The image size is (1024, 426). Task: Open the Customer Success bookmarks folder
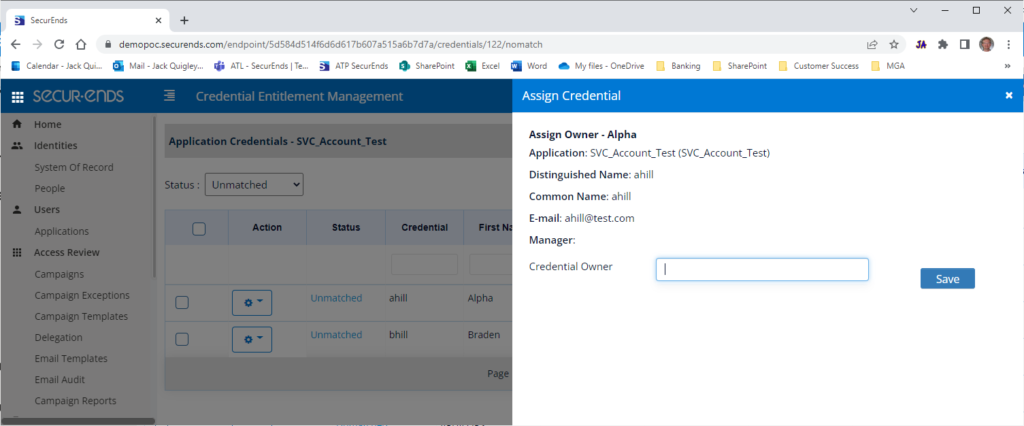pyautogui.click(x=819, y=65)
